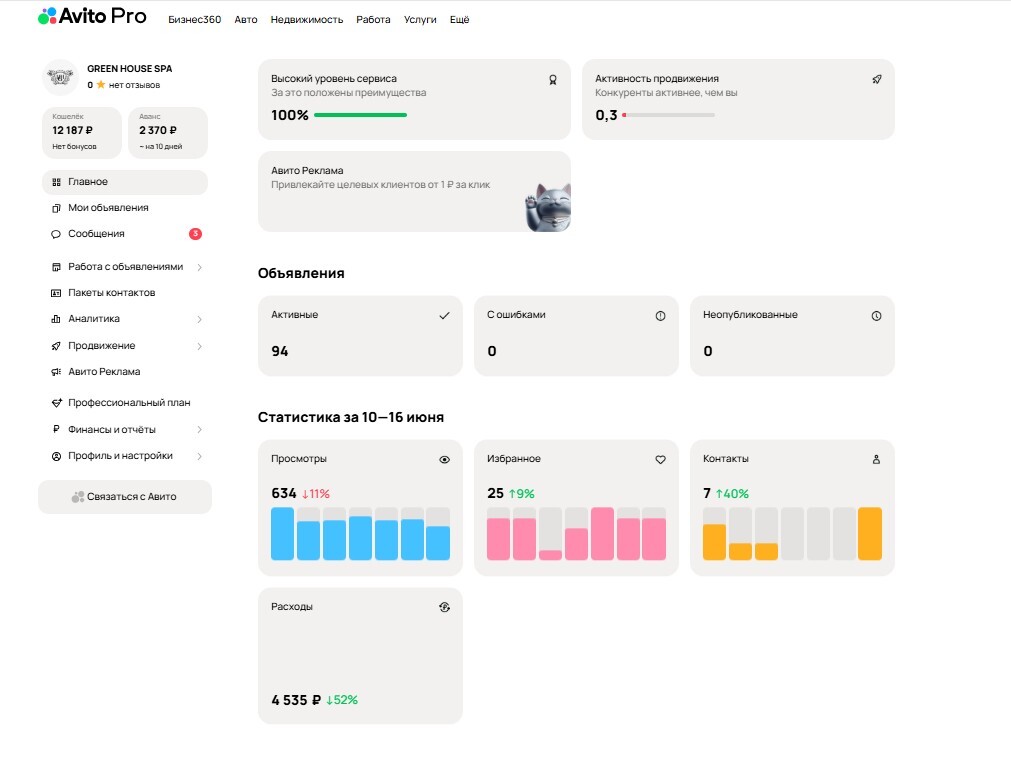Select Главное in the sidebar

tap(125, 182)
